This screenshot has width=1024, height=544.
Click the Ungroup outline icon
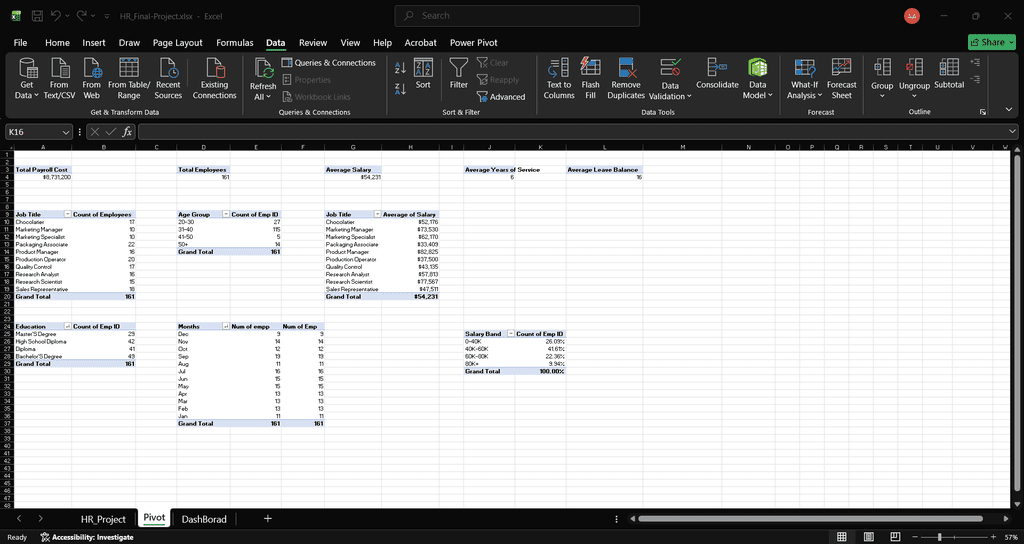[914, 67]
